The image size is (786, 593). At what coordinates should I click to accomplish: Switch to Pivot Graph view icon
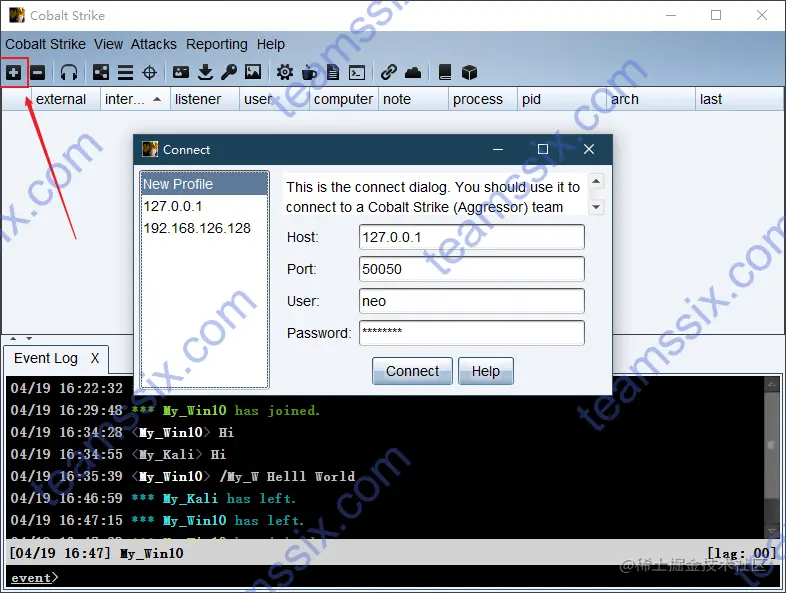click(101, 73)
